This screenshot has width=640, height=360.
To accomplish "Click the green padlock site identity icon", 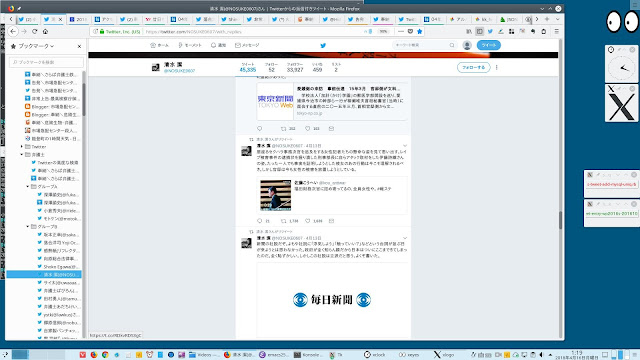I will pyautogui.click(x=102, y=31).
